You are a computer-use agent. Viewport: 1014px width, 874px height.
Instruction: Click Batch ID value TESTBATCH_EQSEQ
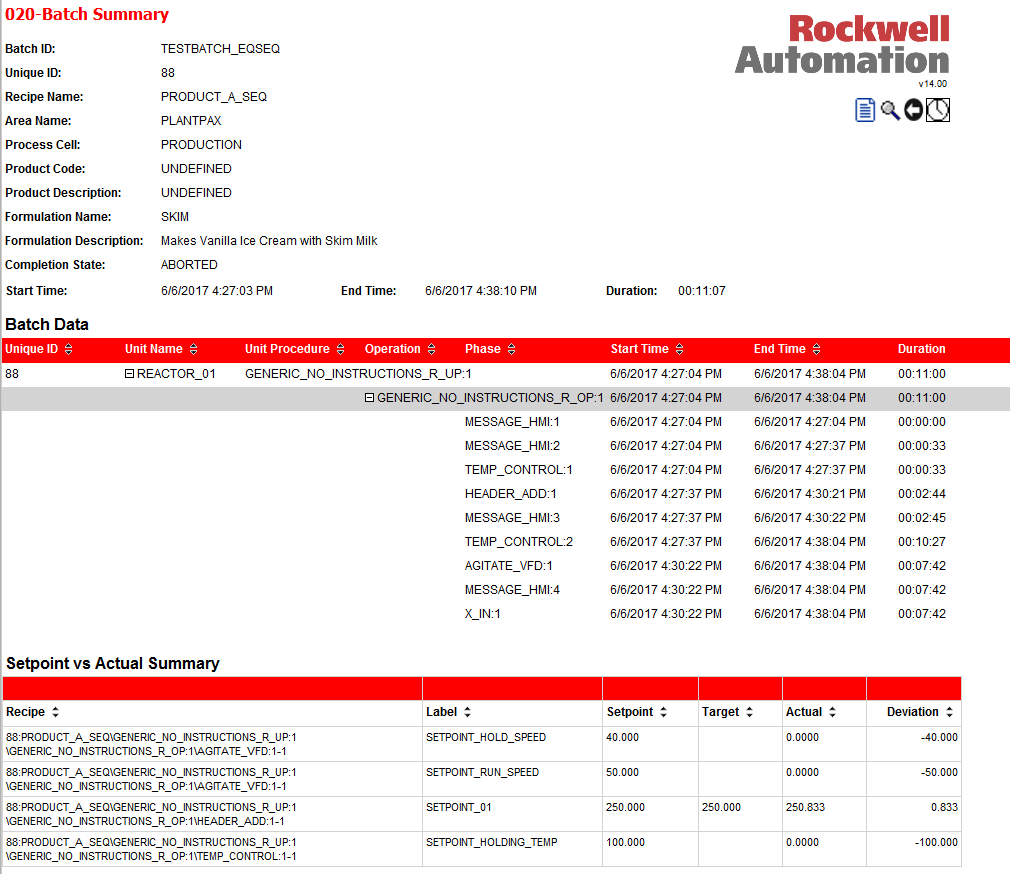[220, 48]
